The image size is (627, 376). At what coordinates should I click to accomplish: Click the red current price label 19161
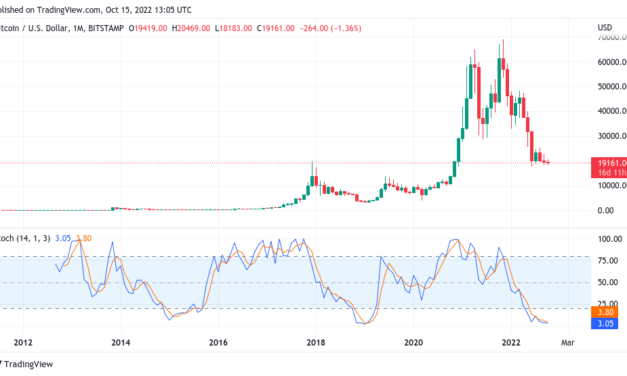click(x=609, y=168)
